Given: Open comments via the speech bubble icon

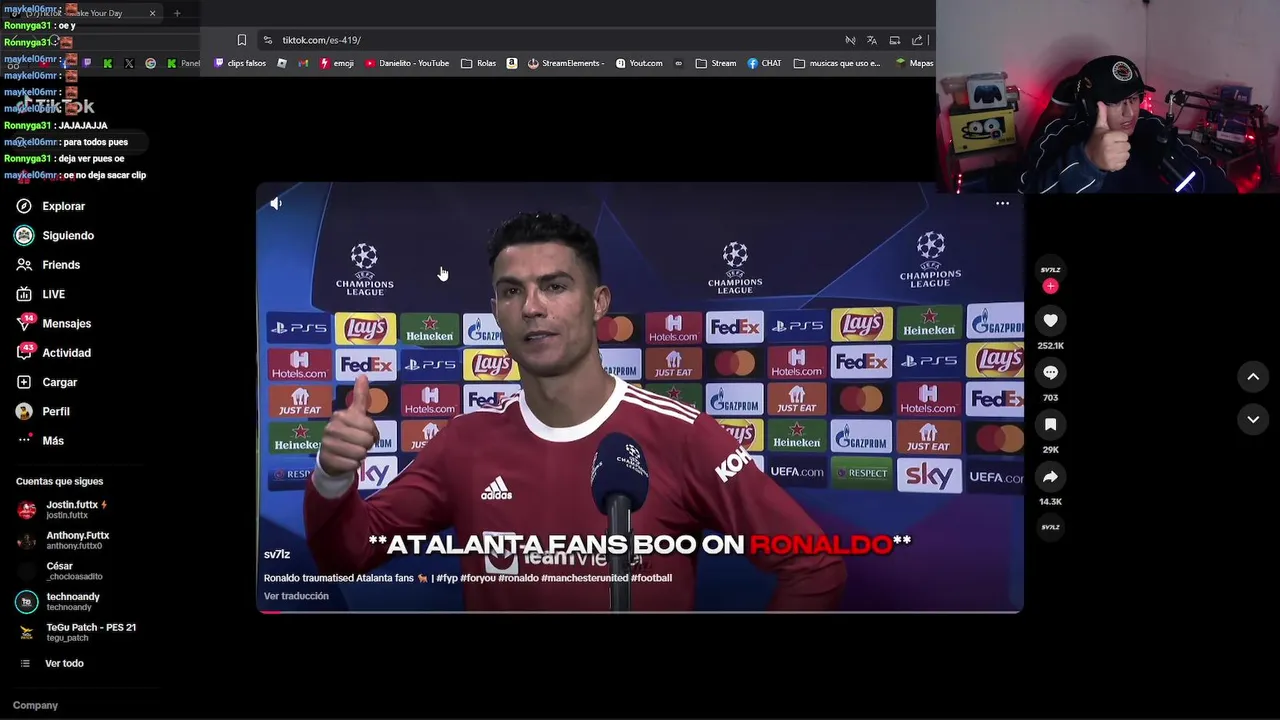Looking at the screenshot, I should (x=1050, y=372).
